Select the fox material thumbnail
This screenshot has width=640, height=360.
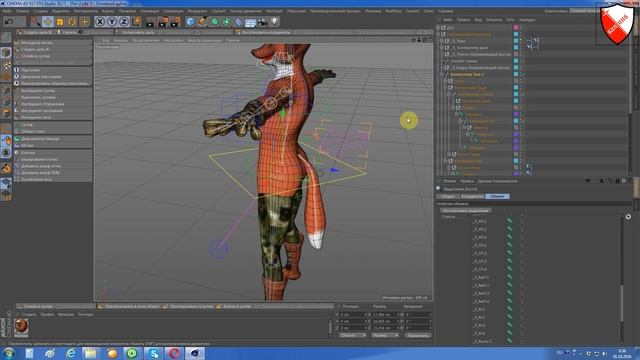click(x=21, y=327)
